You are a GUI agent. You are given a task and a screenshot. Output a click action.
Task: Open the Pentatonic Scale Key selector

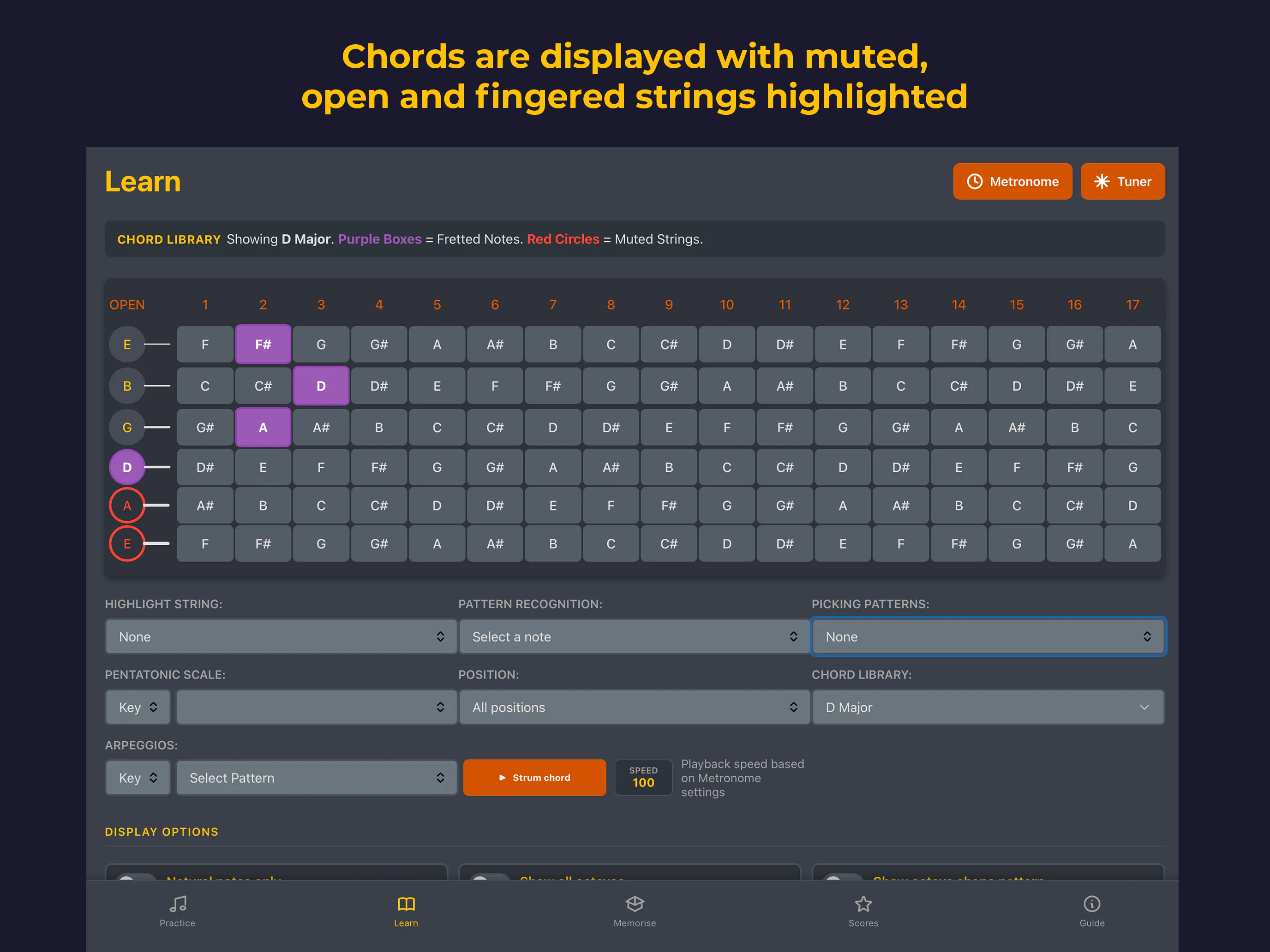click(138, 707)
